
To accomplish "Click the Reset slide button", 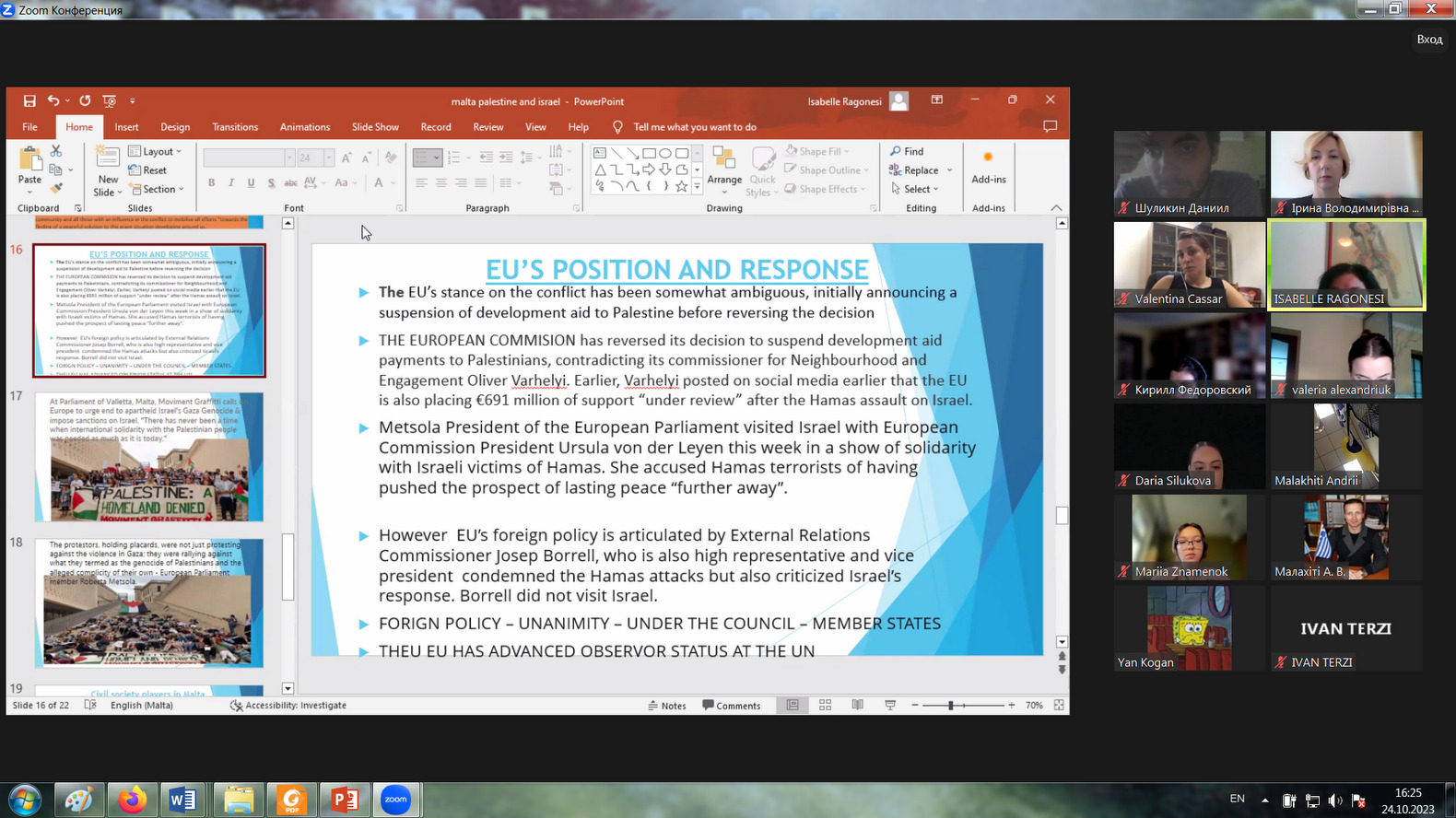I will click(x=147, y=170).
